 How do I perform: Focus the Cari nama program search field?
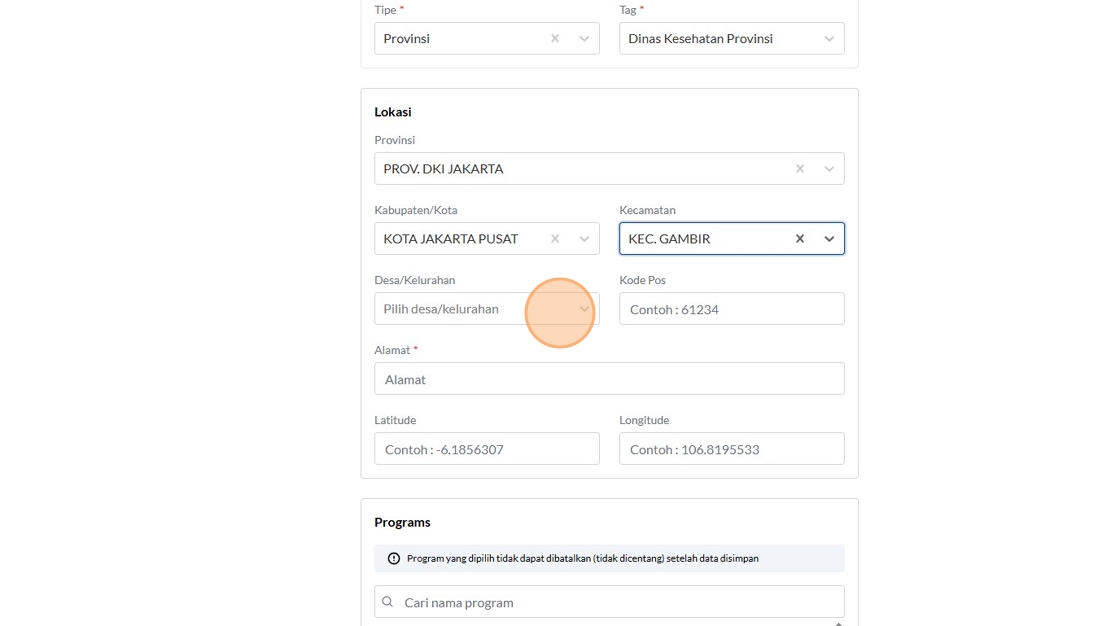(x=620, y=602)
